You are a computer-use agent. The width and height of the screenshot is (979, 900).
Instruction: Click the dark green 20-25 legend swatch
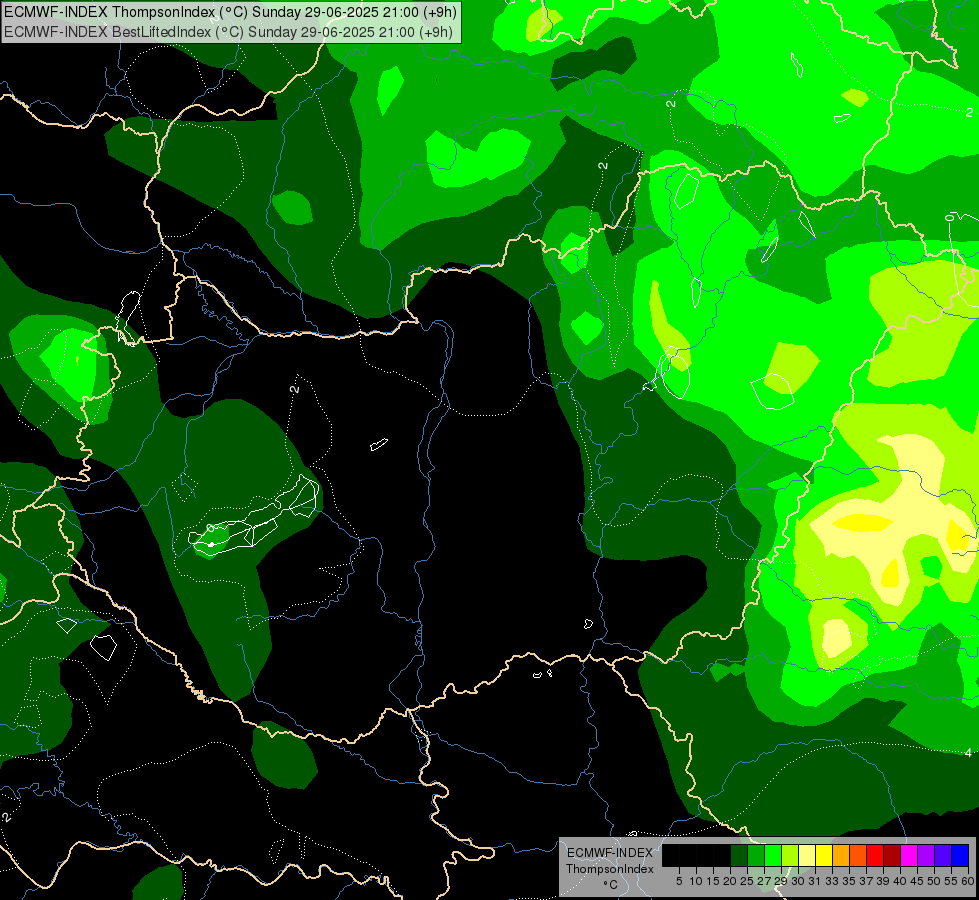pyautogui.click(x=739, y=856)
